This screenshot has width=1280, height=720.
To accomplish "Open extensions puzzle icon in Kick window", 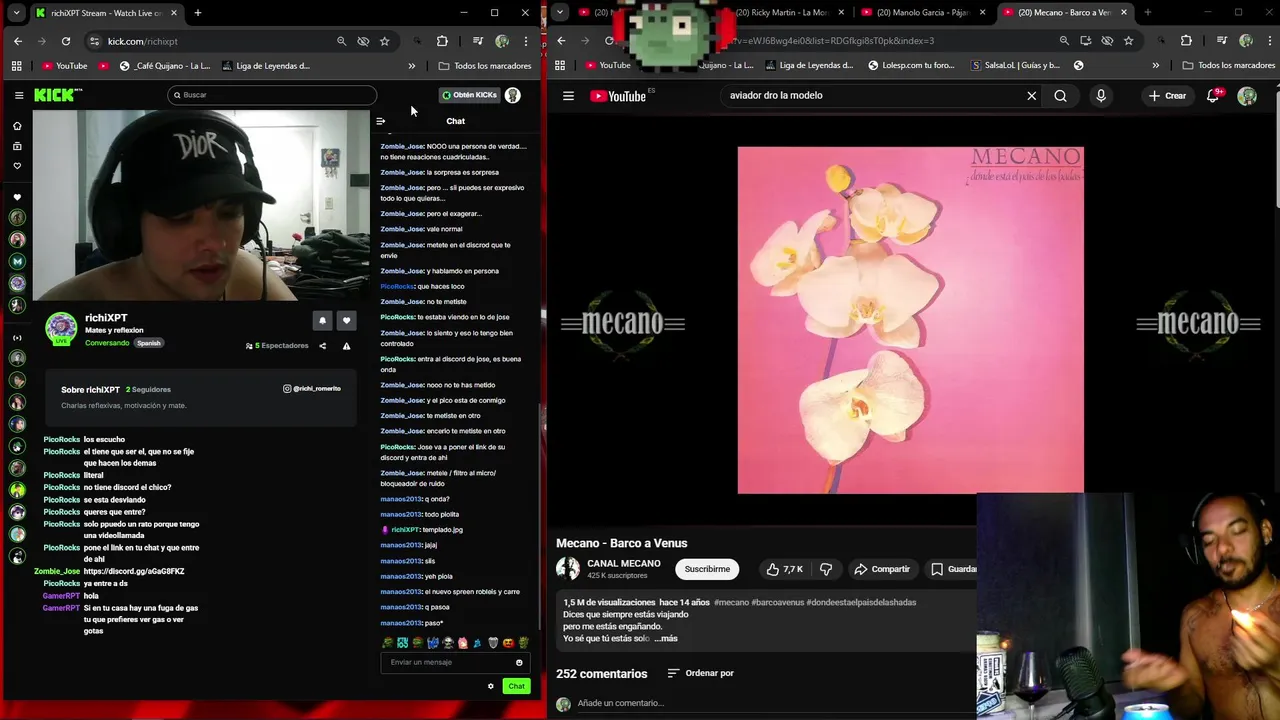I will [x=442, y=41].
